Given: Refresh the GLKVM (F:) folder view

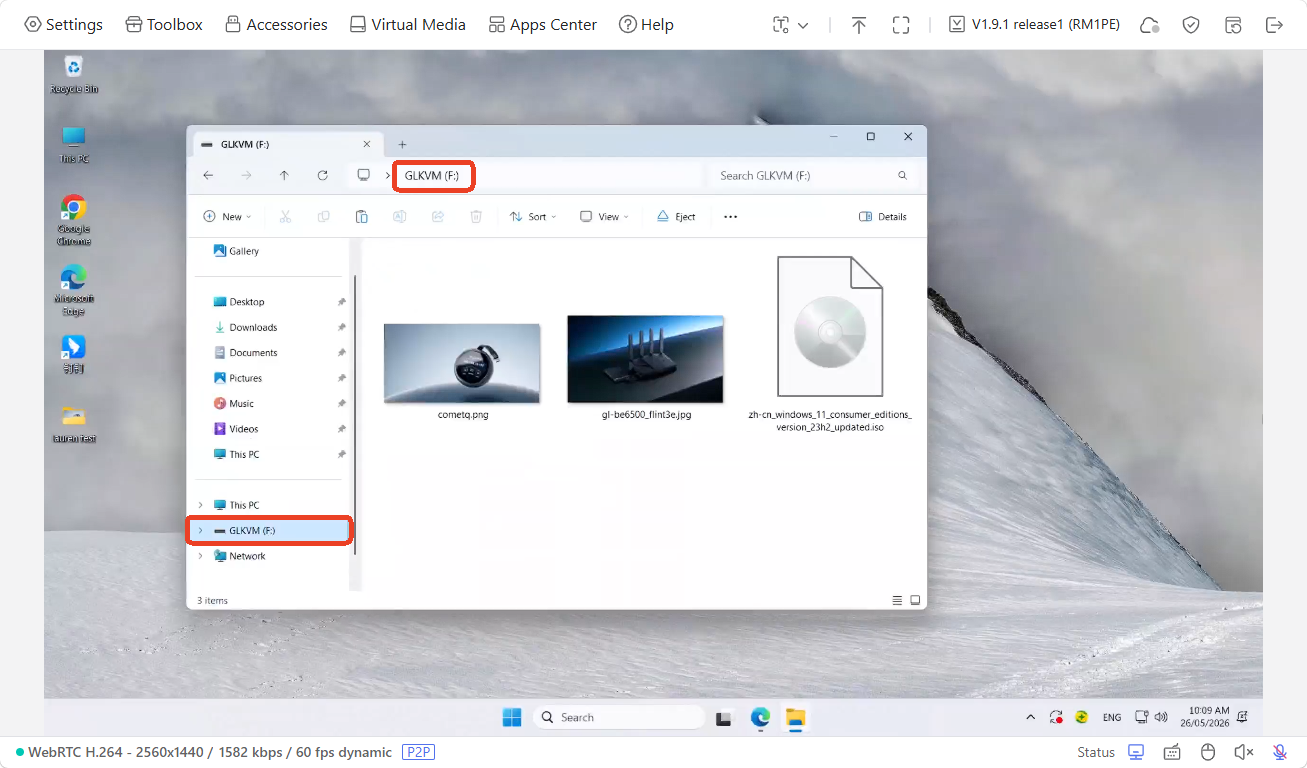Looking at the screenshot, I should [x=322, y=175].
